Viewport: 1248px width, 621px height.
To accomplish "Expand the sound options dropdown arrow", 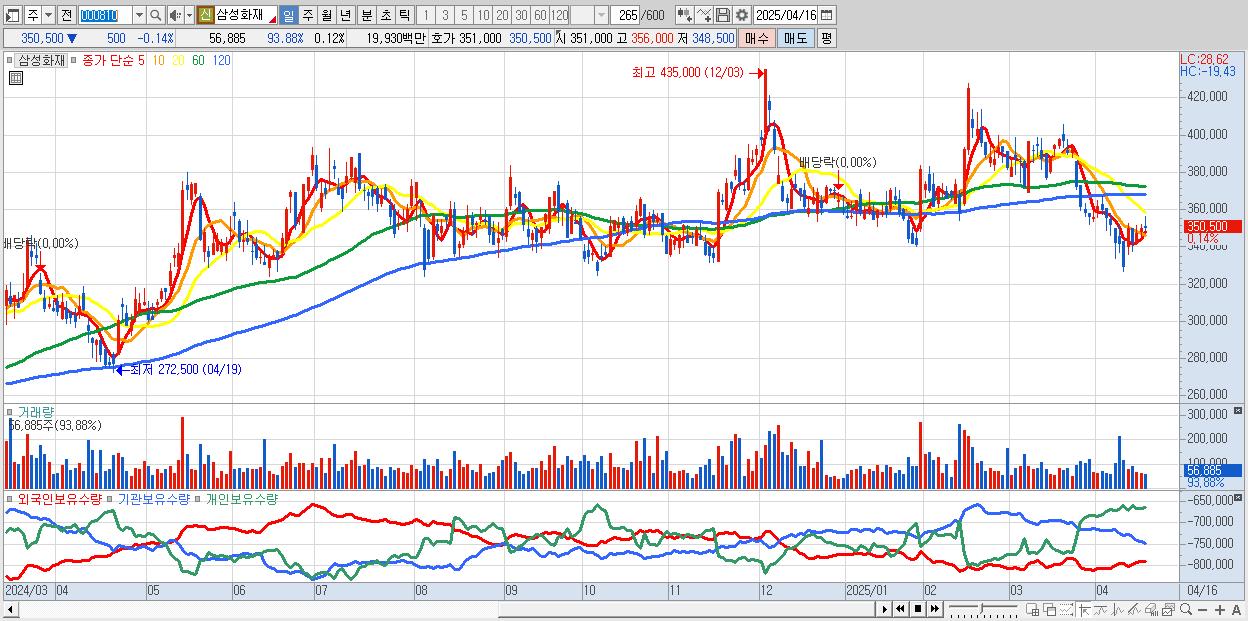I will point(189,15).
